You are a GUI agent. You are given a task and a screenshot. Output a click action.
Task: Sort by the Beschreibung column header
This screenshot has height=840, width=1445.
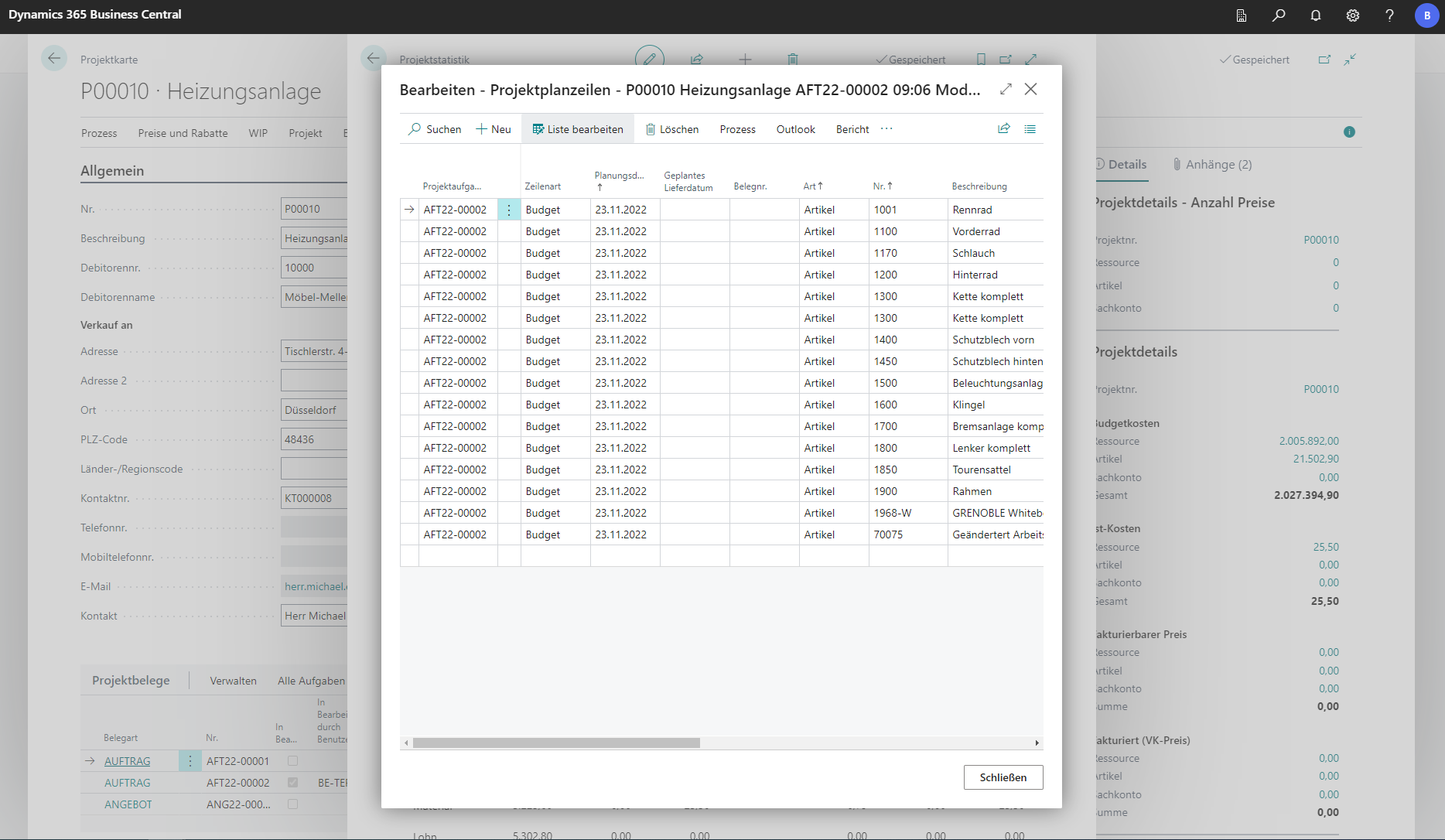click(x=979, y=186)
